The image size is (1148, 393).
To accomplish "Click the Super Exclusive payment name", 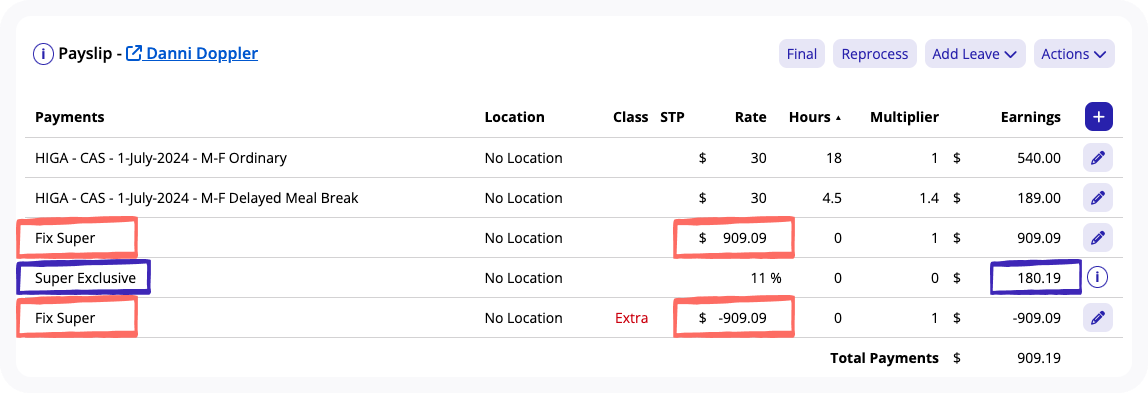I will [x=85, y=278].
